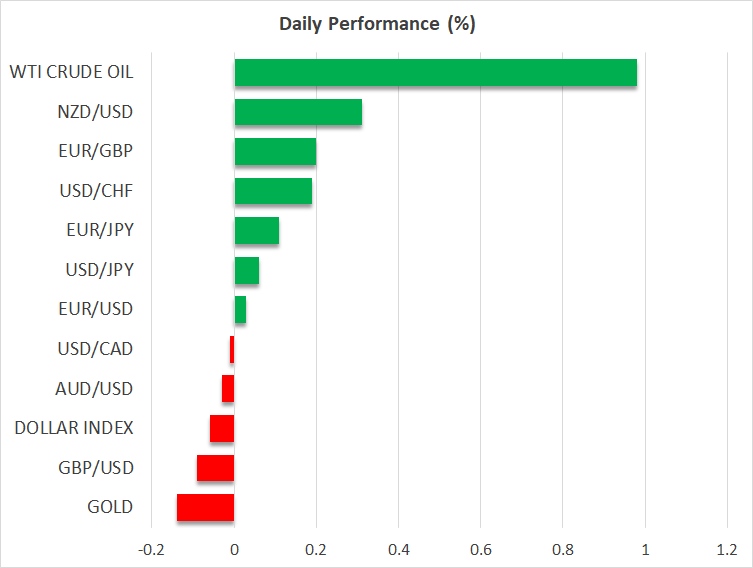The width and height of the screenshot is (753, 568).
Task: Select the WTI Crude Oil green bar
Action: tap(435, 73)
